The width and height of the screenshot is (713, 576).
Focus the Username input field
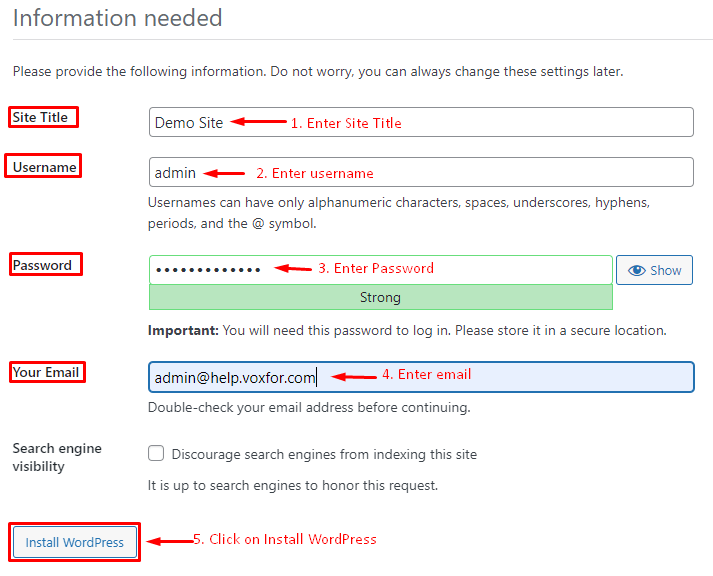pos(421,172)
